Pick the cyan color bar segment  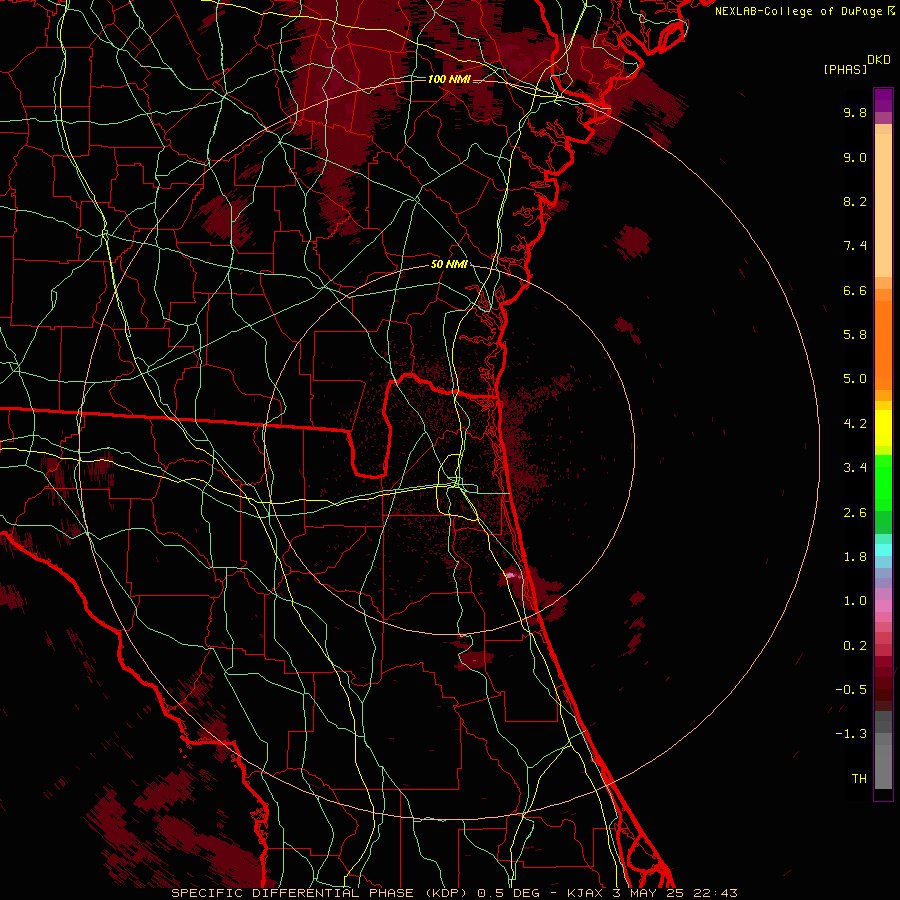click(x=883, y=550)
